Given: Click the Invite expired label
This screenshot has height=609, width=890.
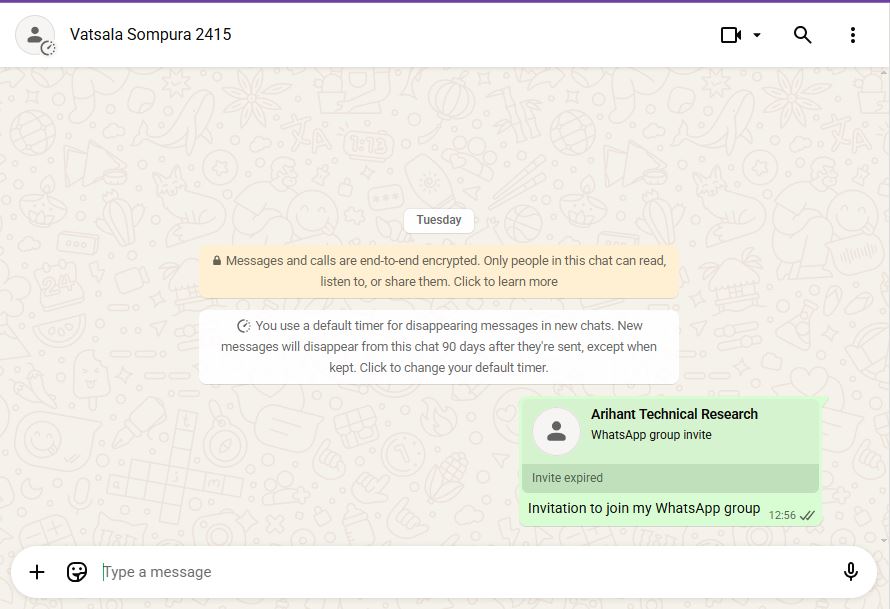Looking at the screenshot, I should (567, 478).
